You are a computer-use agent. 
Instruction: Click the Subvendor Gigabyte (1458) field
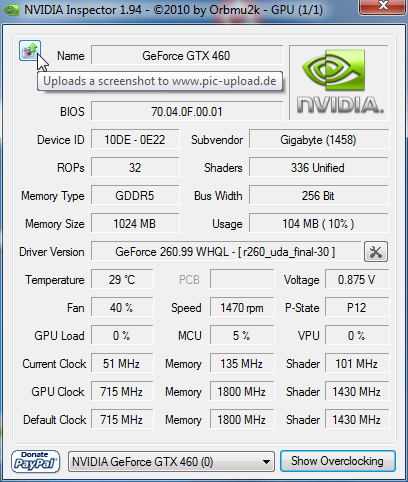318,140
